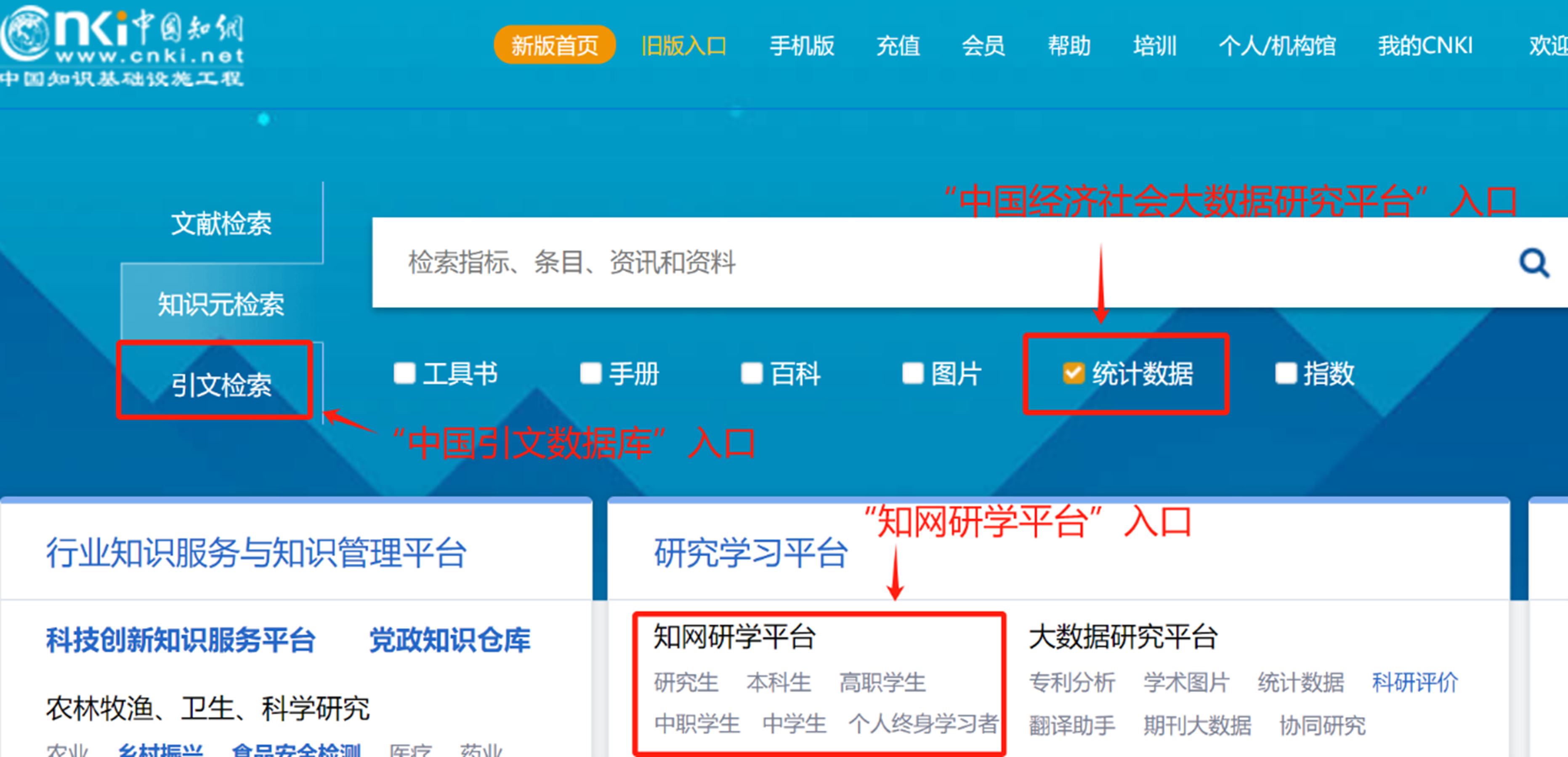Open 科技创新知识服务平台 link
Screen dimensions: 1568x757
181,640
